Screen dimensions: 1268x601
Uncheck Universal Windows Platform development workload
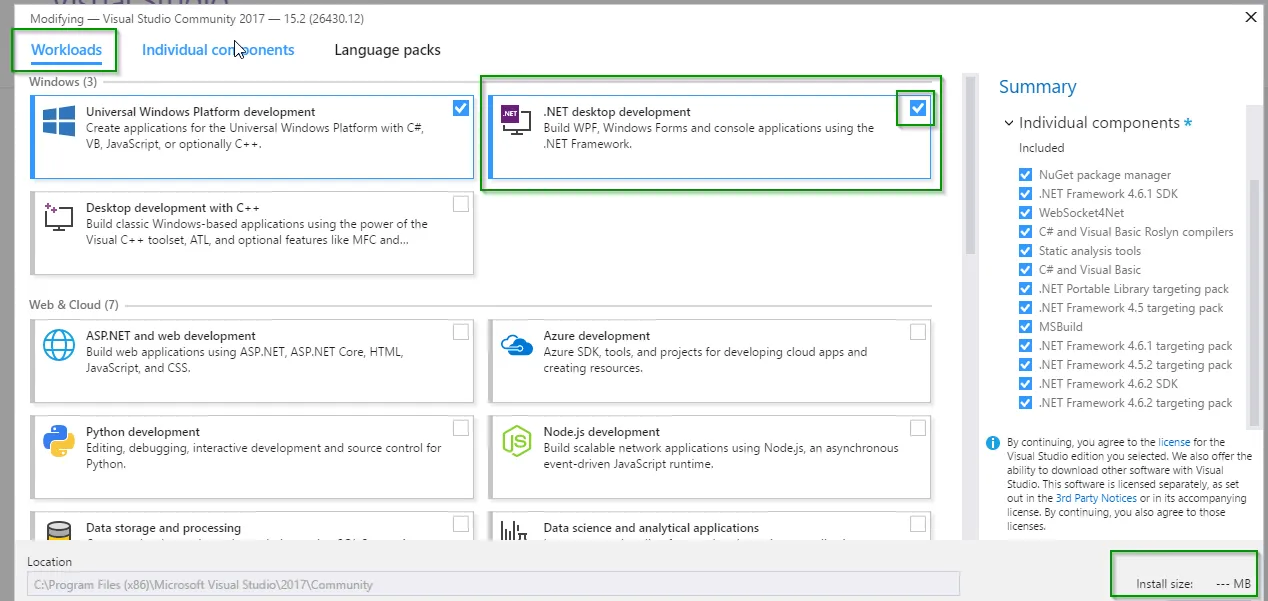click(460, 108)
